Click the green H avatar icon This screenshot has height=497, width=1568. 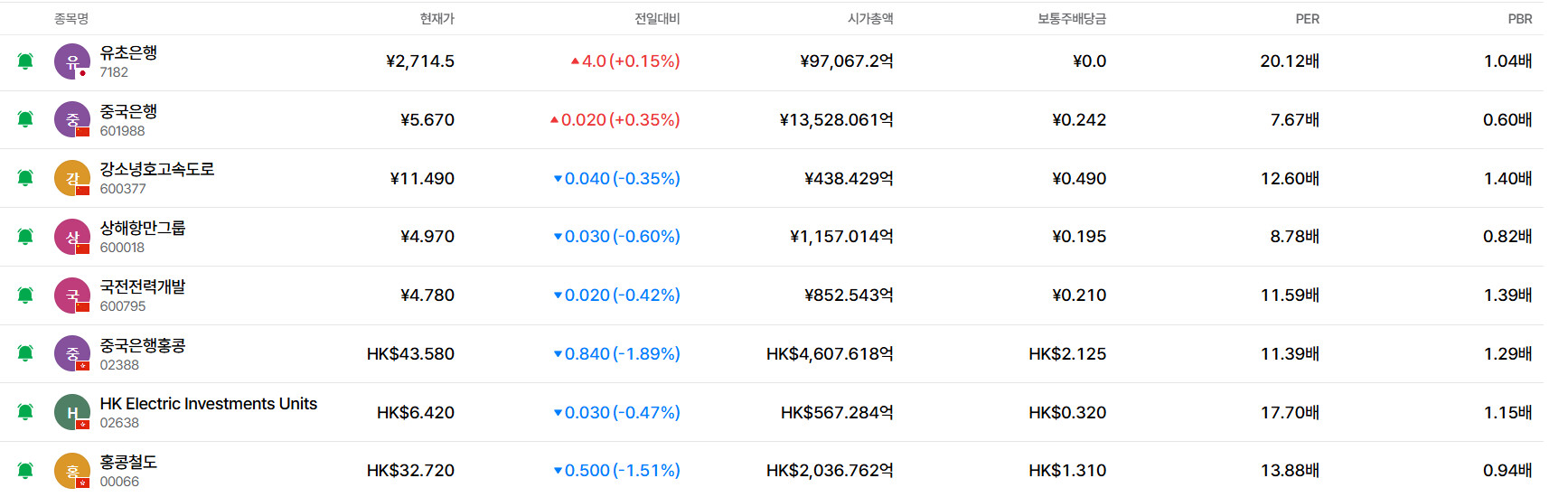(72, 412)
